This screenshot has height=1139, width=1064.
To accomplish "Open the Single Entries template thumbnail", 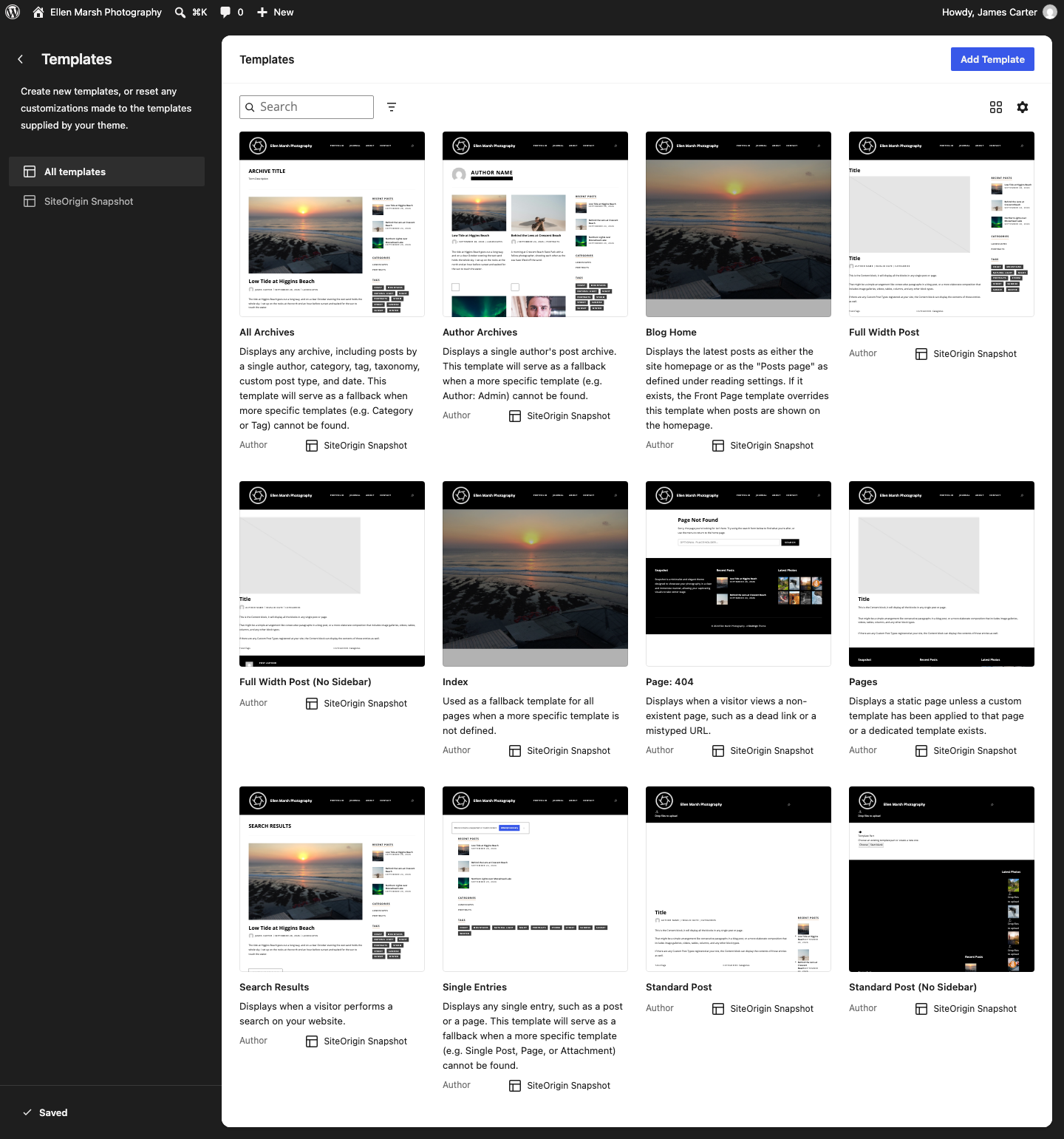I will 535,879.
